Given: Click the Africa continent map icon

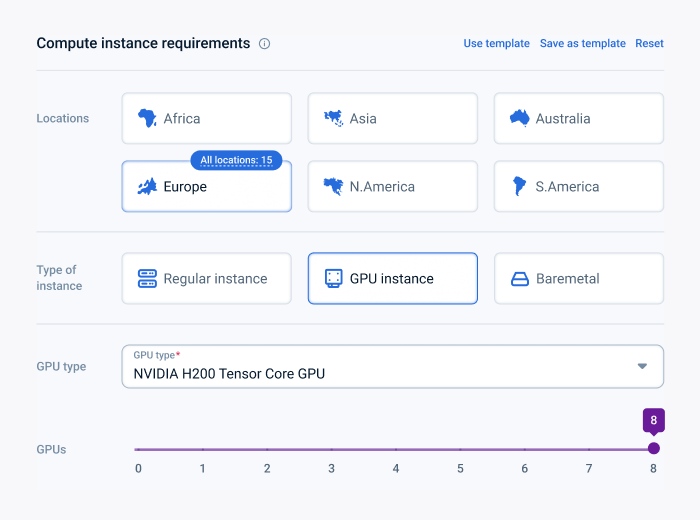Looking at the screenshot, I should [147, 118].
